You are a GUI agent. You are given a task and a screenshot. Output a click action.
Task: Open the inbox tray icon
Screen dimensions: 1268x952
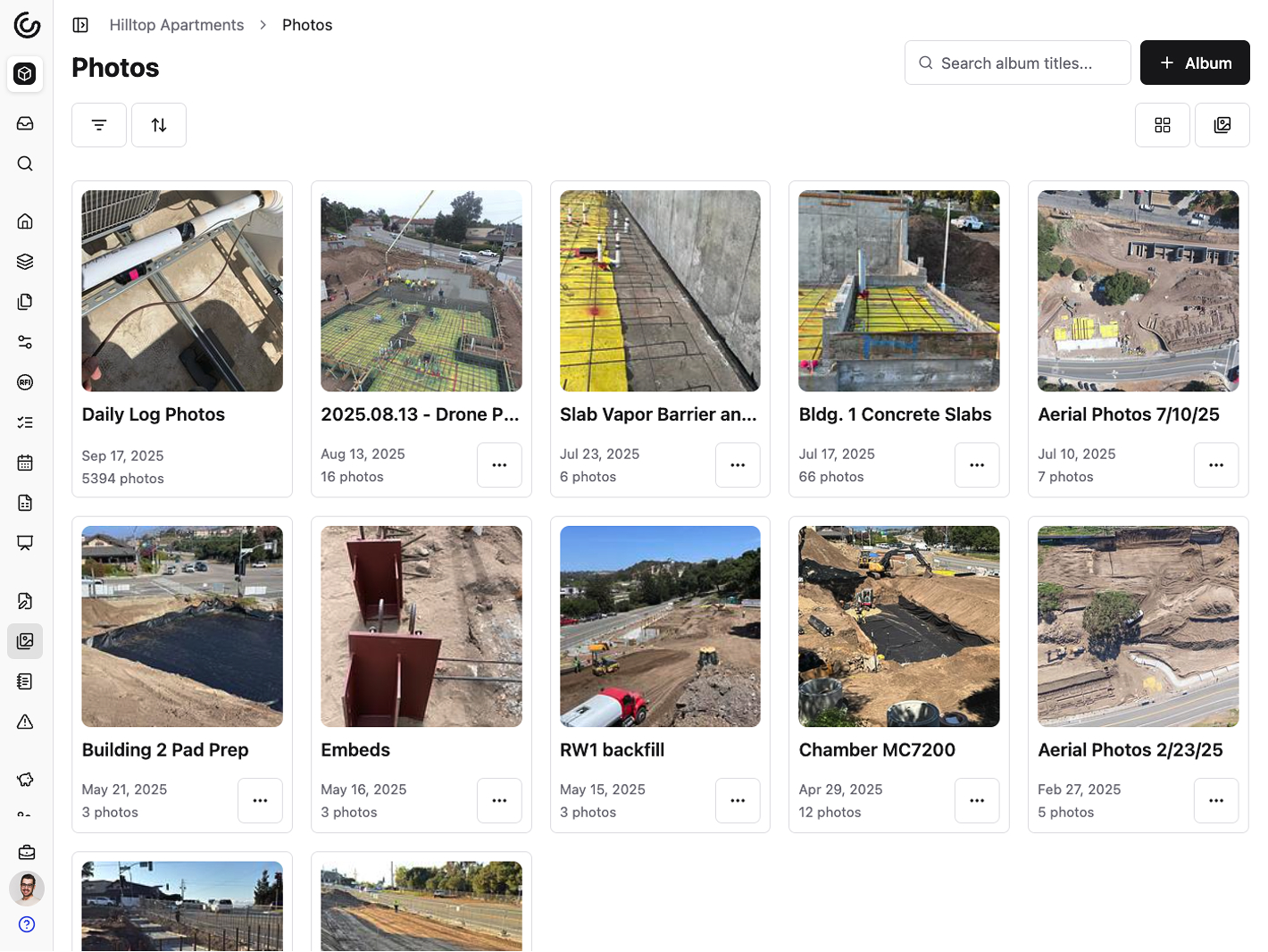point(25,123)
